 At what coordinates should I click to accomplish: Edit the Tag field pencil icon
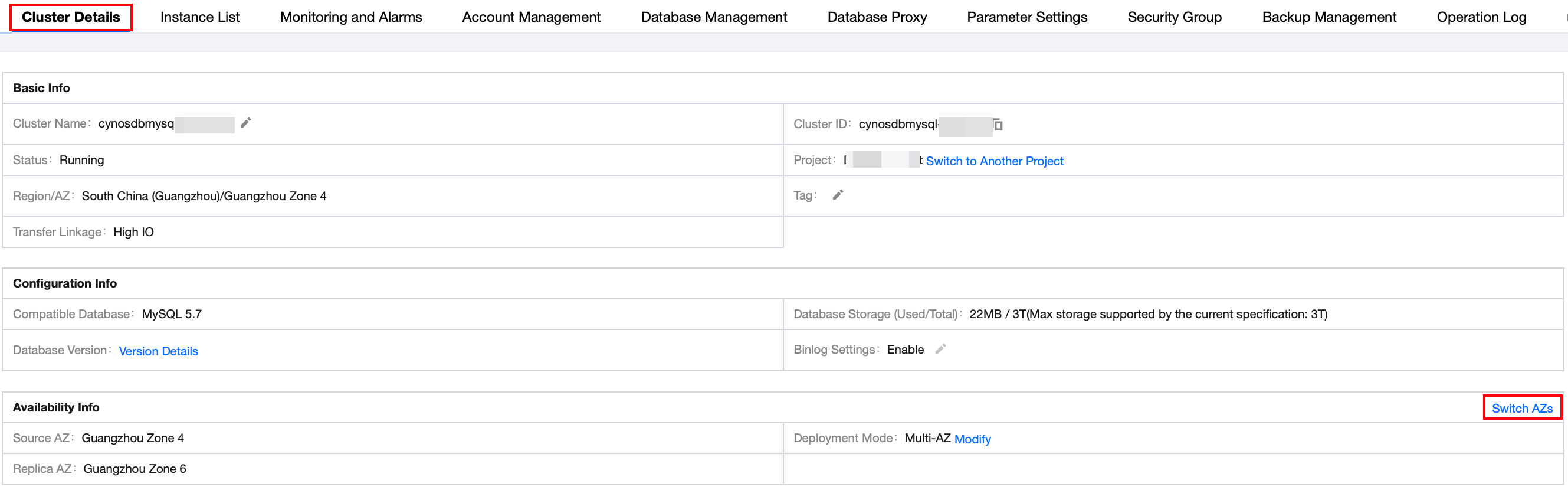(x=838, y=195)
